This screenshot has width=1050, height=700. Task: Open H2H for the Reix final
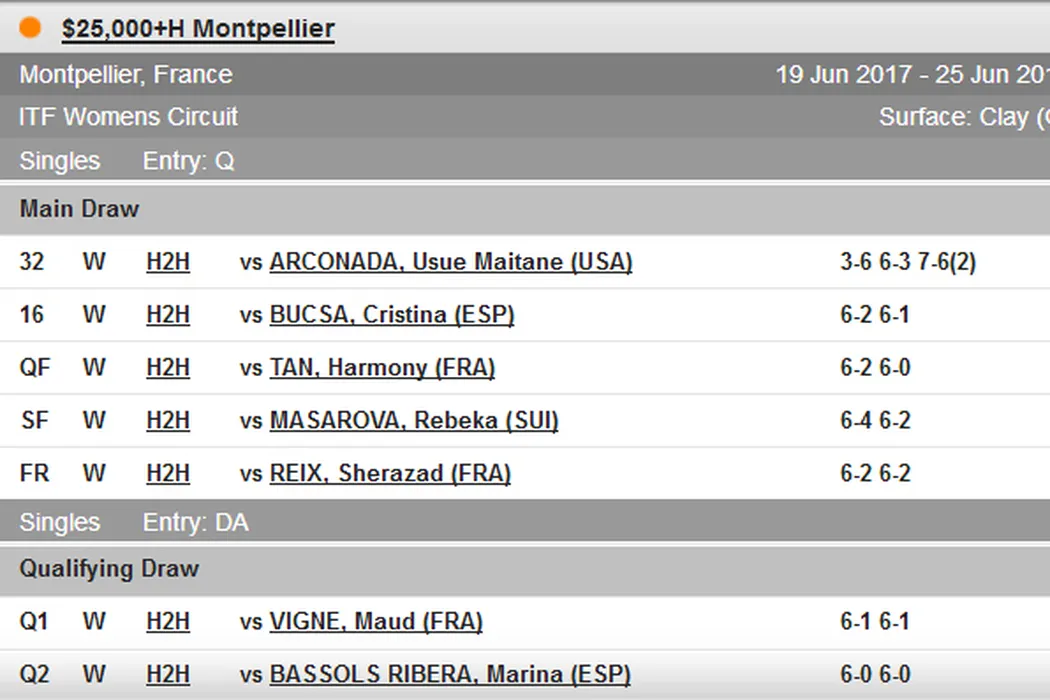coord(168,473)
